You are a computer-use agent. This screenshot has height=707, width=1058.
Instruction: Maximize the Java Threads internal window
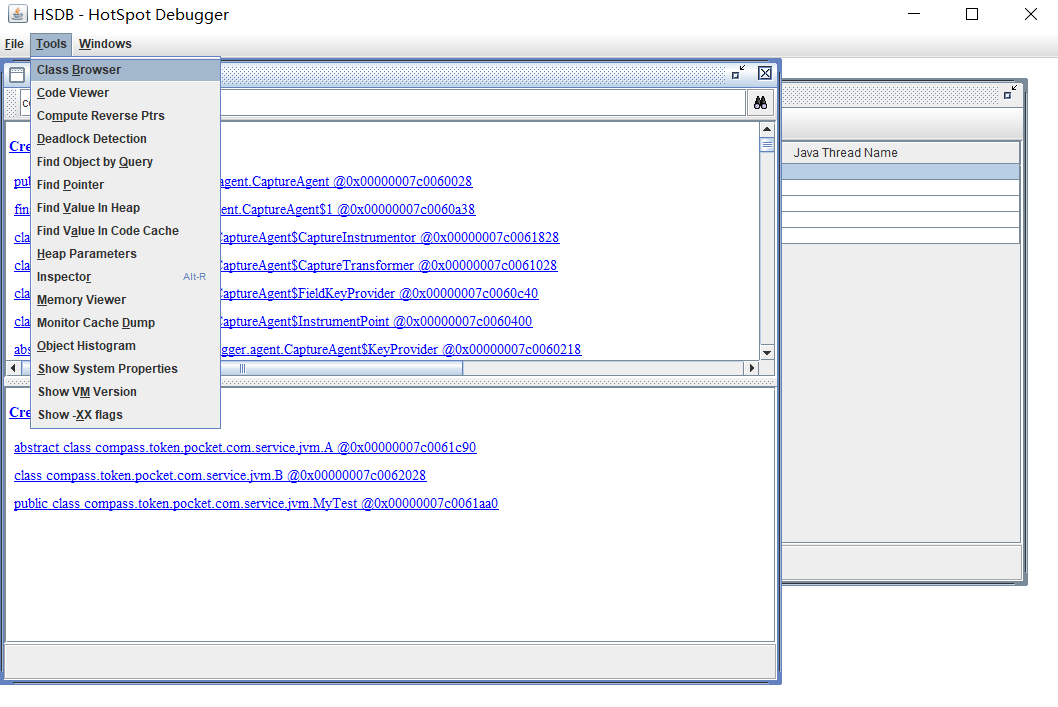point(1009,93)
